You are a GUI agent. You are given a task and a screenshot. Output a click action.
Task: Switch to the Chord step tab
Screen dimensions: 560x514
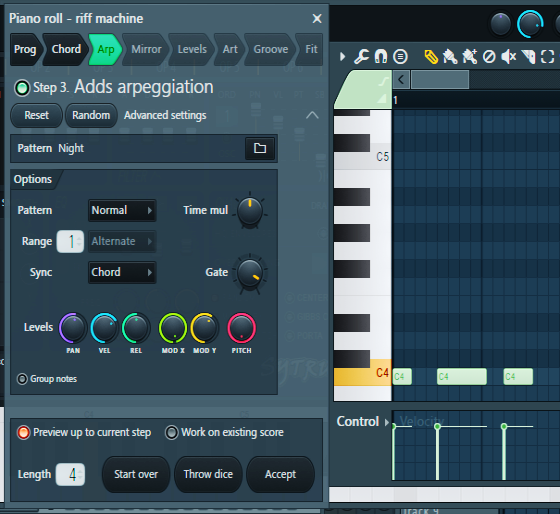coord(66,49)
